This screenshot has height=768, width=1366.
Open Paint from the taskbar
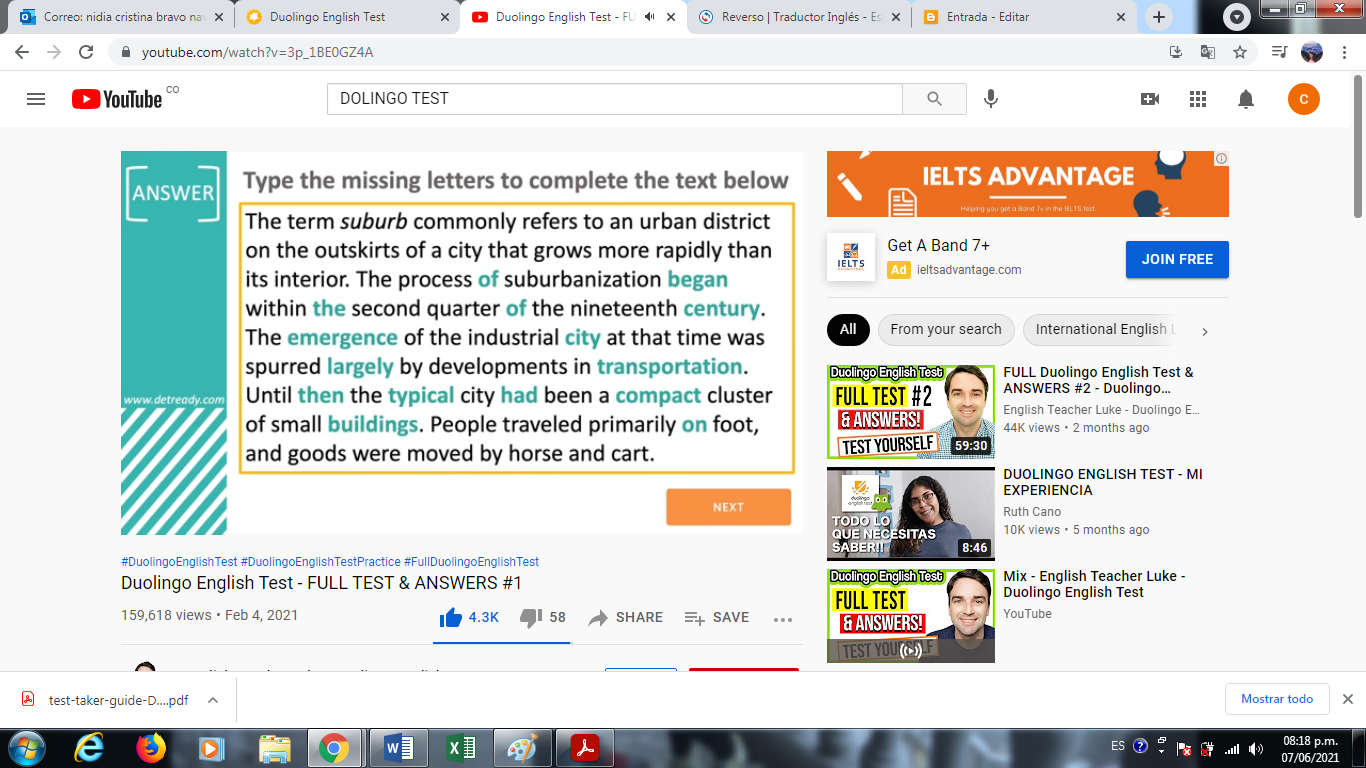pos(522,748)
